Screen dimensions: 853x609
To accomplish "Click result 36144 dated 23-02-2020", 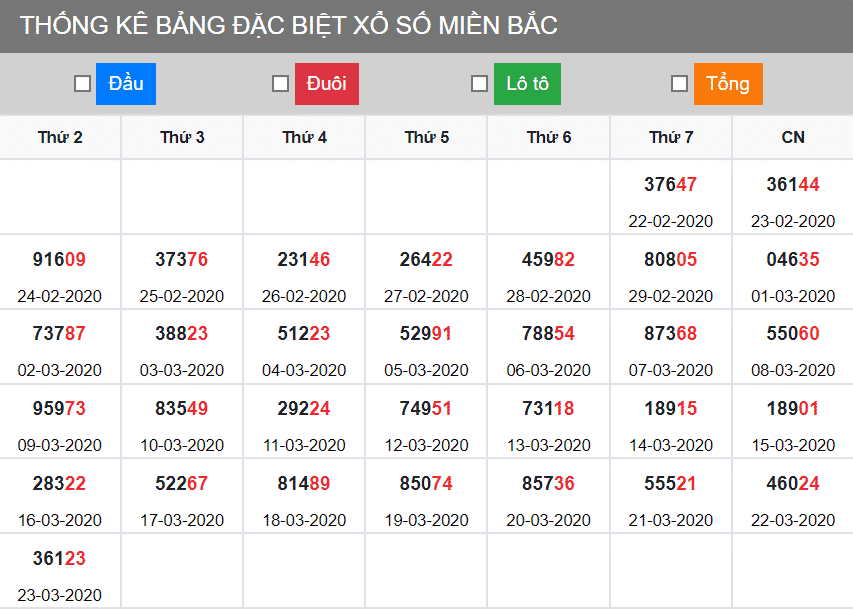I will coord(793,185).
